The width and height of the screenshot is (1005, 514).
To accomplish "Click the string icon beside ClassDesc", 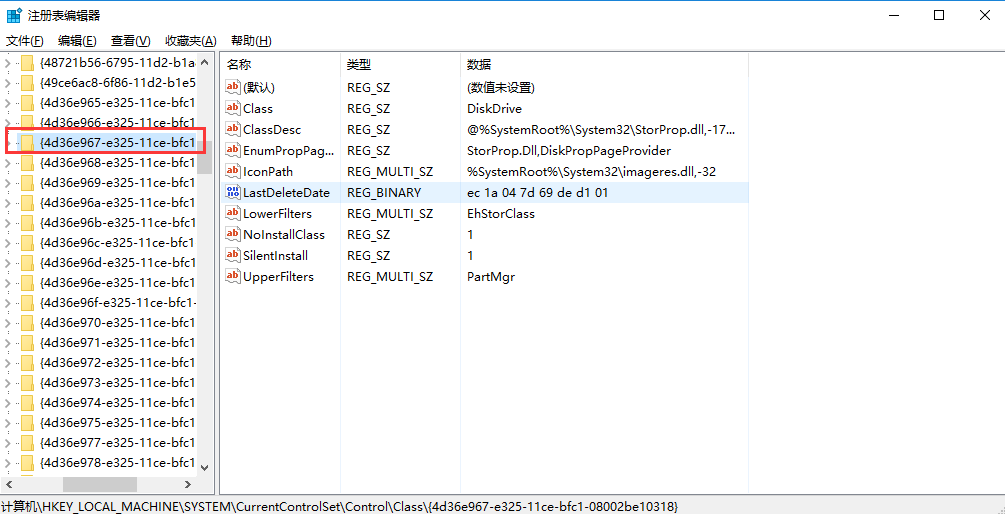I will click(x=233, y=129).
